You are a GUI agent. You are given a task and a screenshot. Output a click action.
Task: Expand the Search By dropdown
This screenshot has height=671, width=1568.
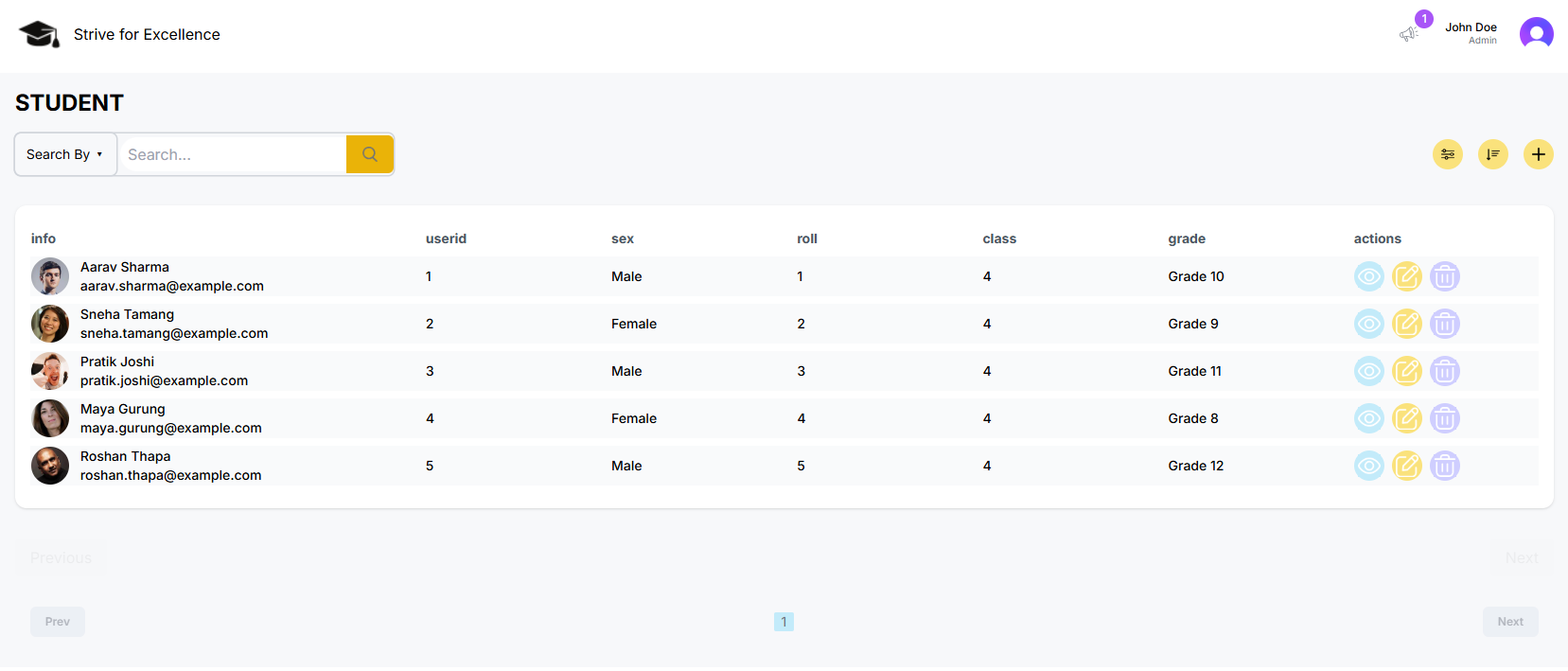coord(65,154)
